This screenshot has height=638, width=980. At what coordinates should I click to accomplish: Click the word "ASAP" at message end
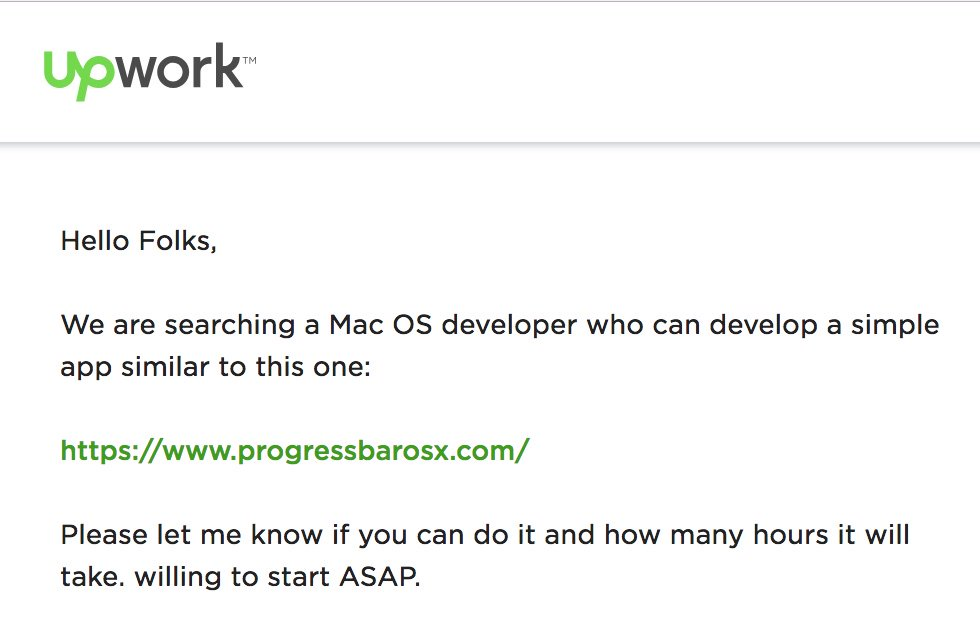tap(378, 576)
